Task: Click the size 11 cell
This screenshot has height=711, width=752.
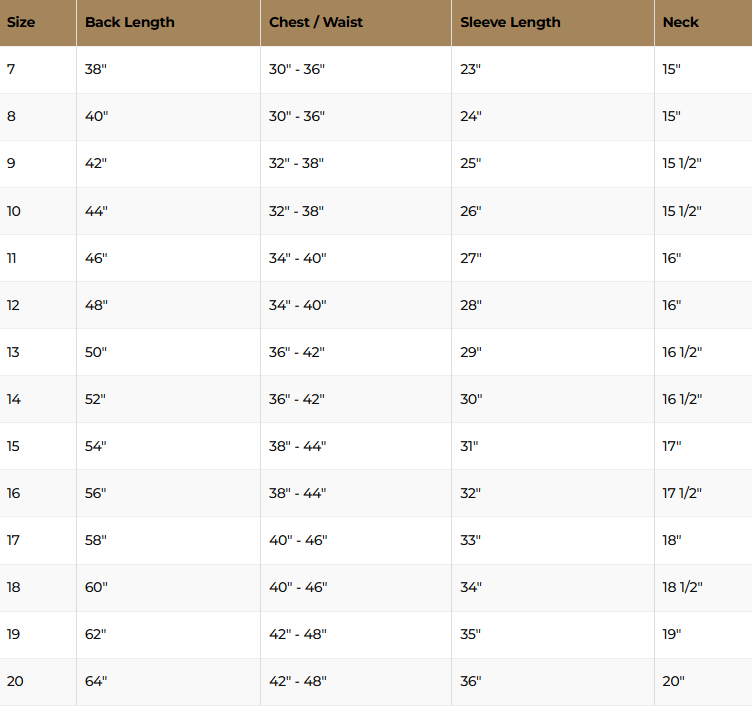Action: [38, 258]
